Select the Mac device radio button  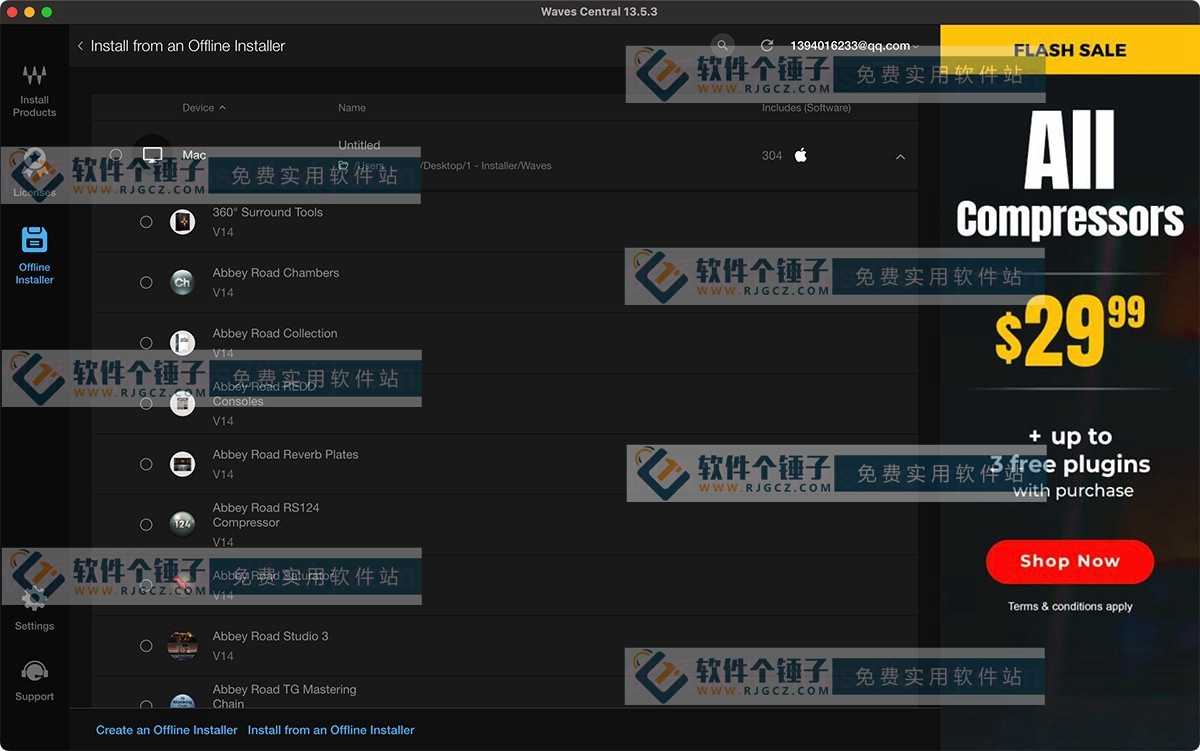pyautogui.click(x=116, y=155)
